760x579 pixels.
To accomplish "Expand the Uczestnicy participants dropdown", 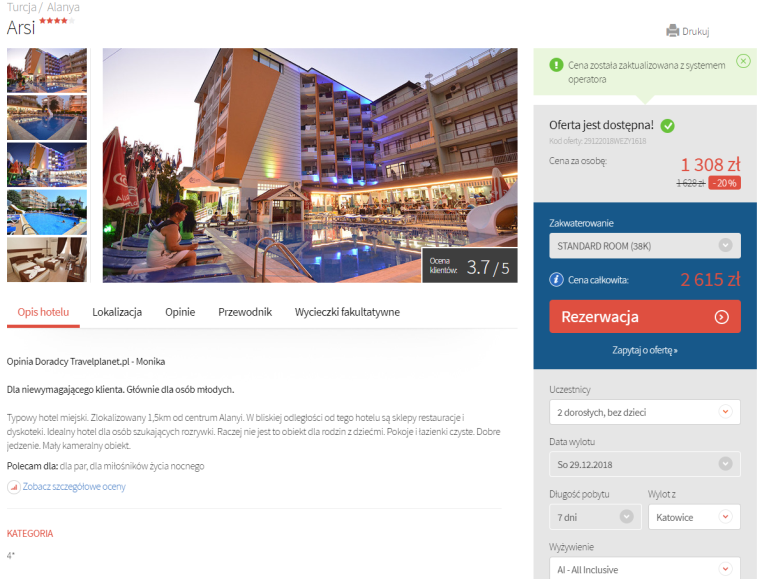I will tap(645, 412).
